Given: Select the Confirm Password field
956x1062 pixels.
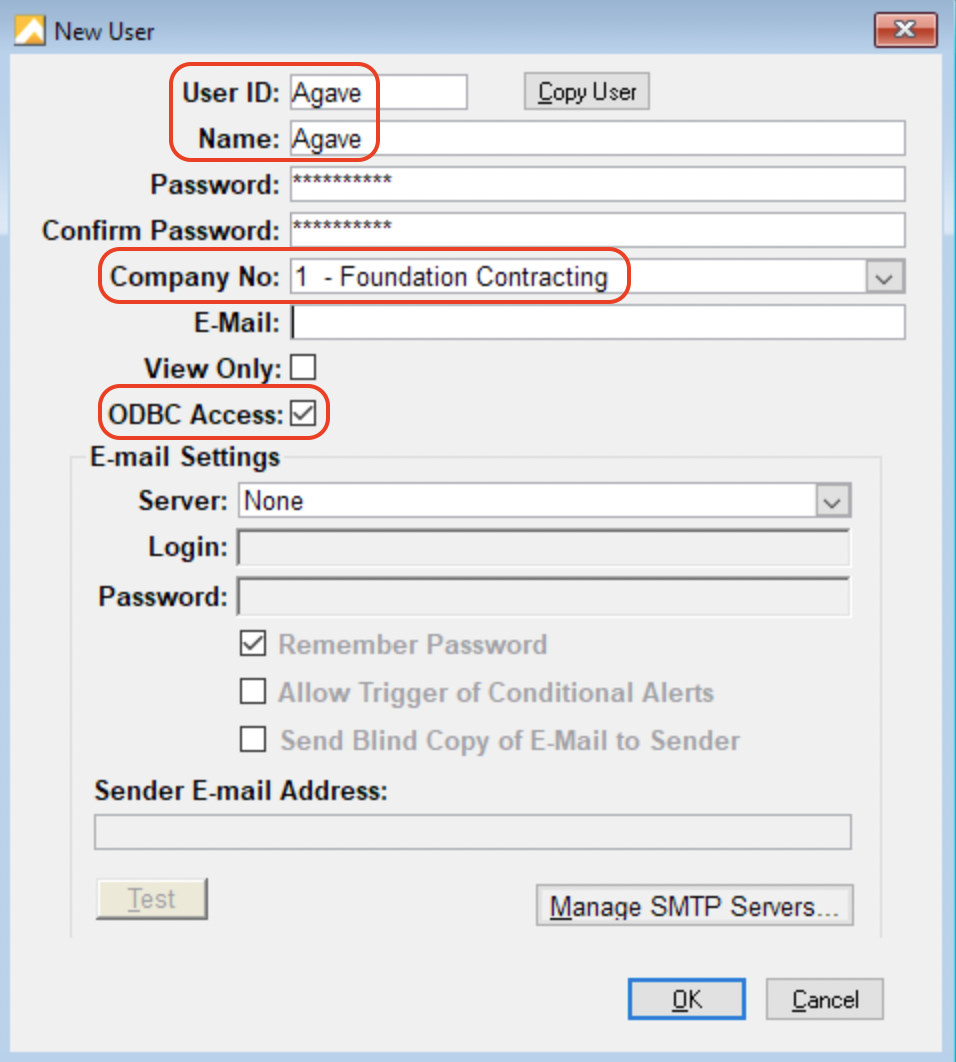Looking at the screenshot, I should click(x=597, y=229).
